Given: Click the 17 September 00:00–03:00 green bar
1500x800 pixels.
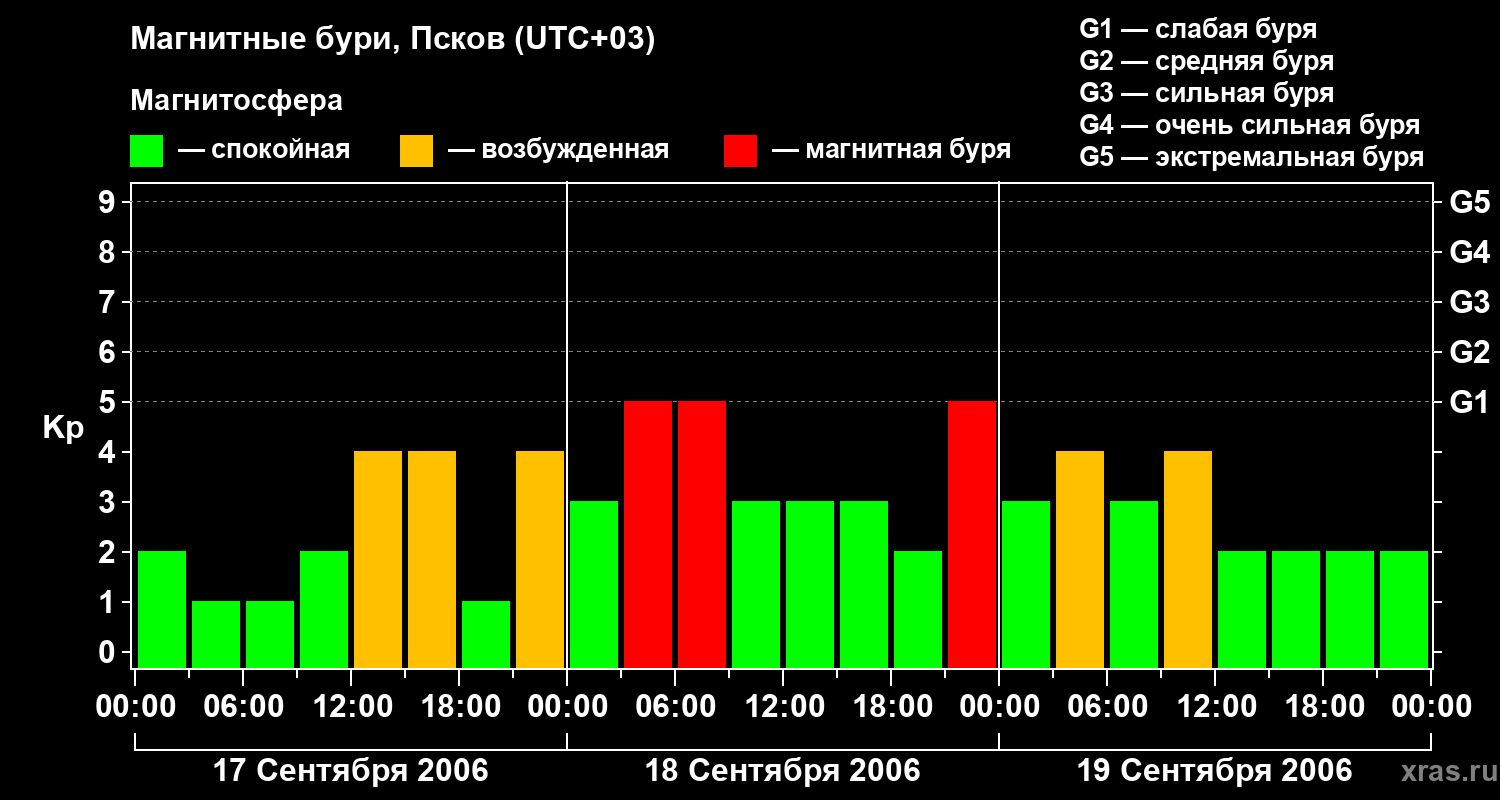Looking at the screenshot, I should (162, 609).
